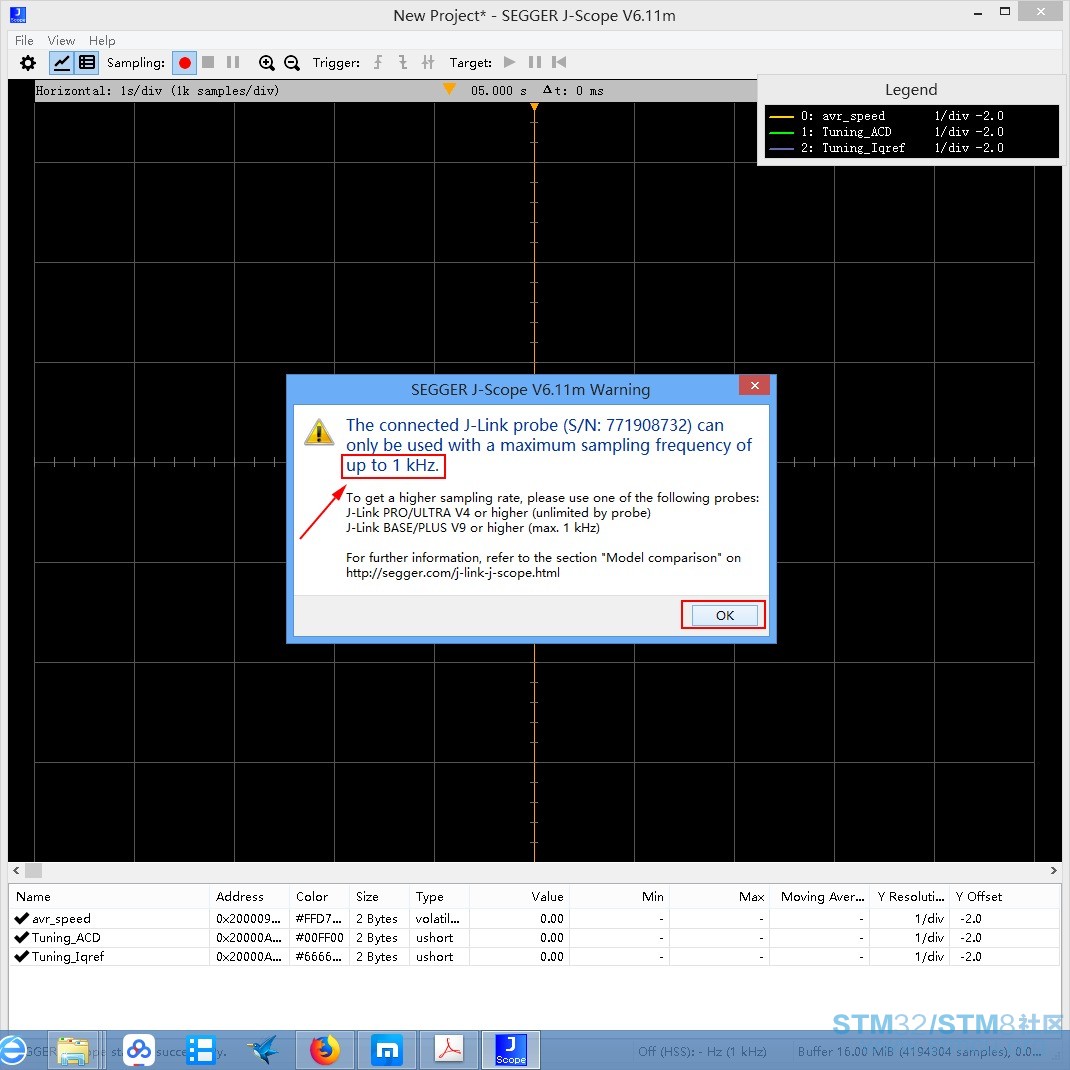Click the horizontal scrollbar thumb
The image size is (1070, 1070).
click(33, 870)
